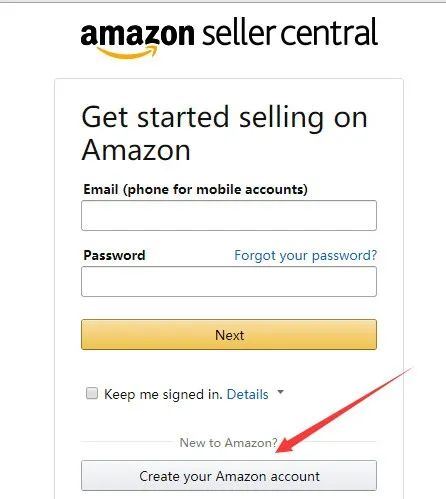Click the bold 'Password' field label

114,256
